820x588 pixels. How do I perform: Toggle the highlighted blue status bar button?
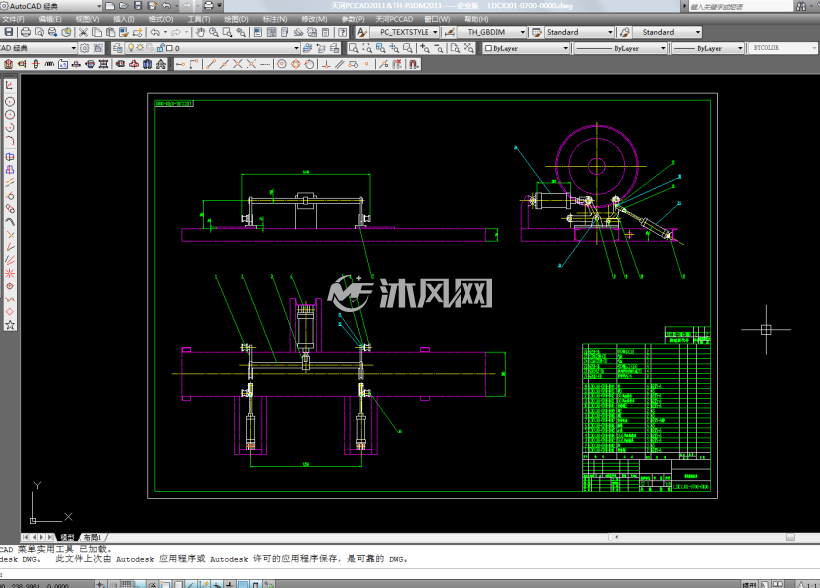243,584
